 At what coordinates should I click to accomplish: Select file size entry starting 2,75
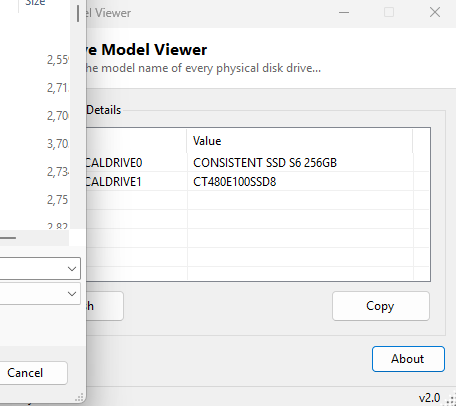tap(58, 200)
